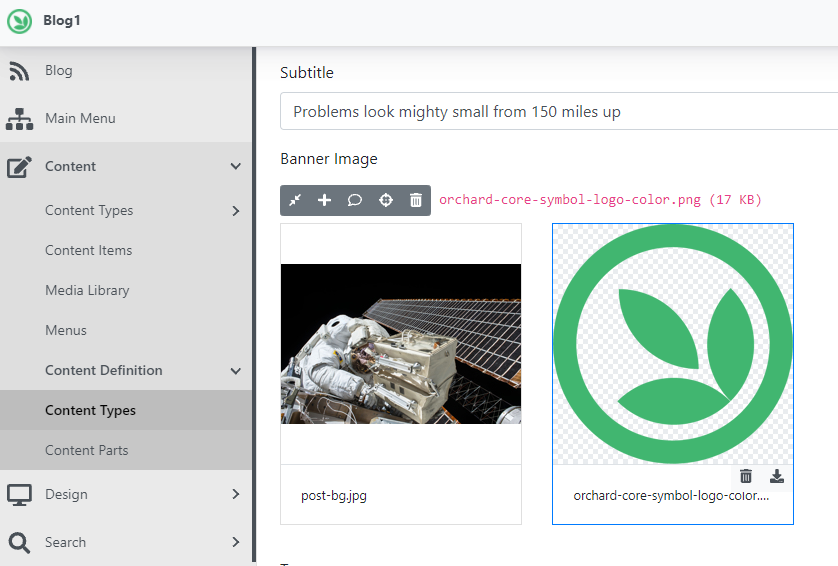Open Content Parts
Image resolution: width=838 pixels, height=566 pixels.
(x=87, y=451)
